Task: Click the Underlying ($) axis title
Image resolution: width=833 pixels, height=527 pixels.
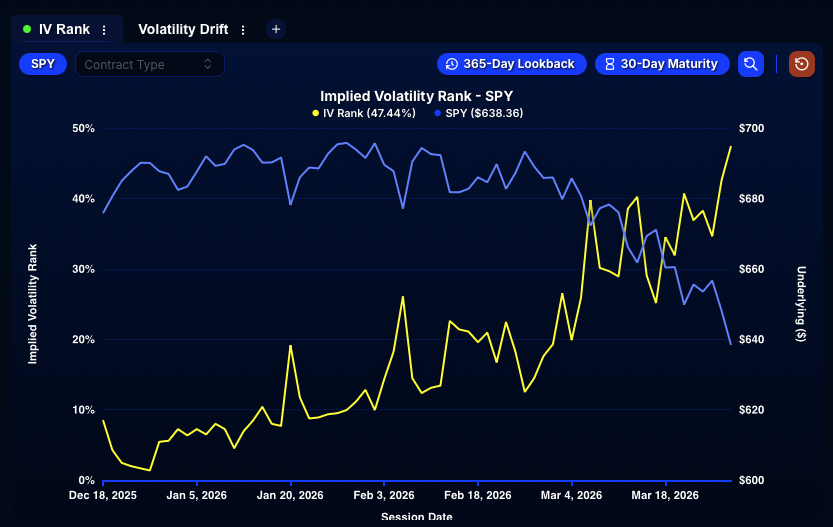Action: (801, 304)
